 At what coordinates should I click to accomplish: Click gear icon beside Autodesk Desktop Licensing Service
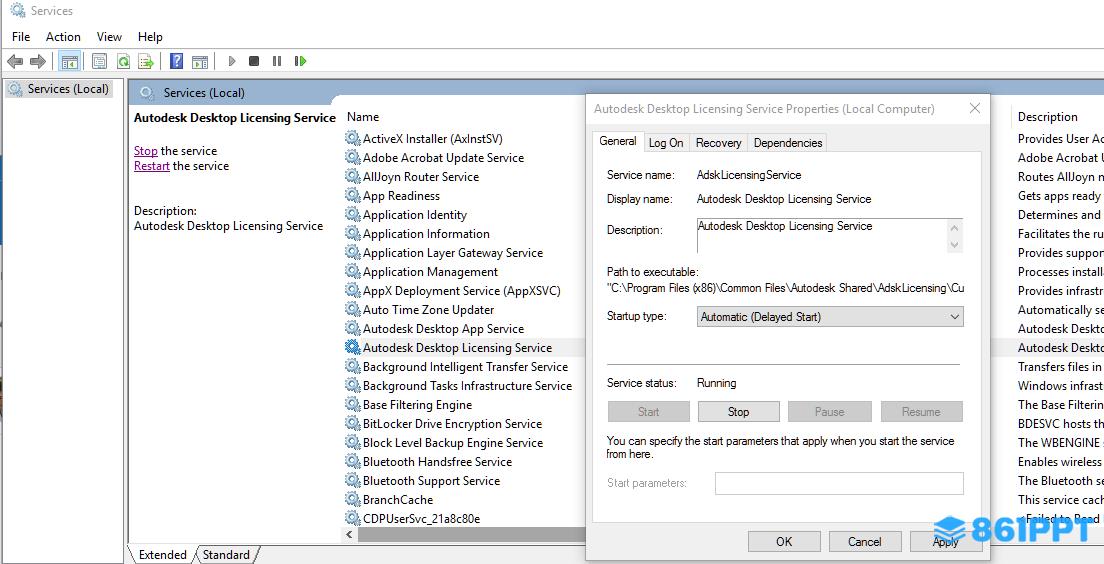(x=353, y=347)
